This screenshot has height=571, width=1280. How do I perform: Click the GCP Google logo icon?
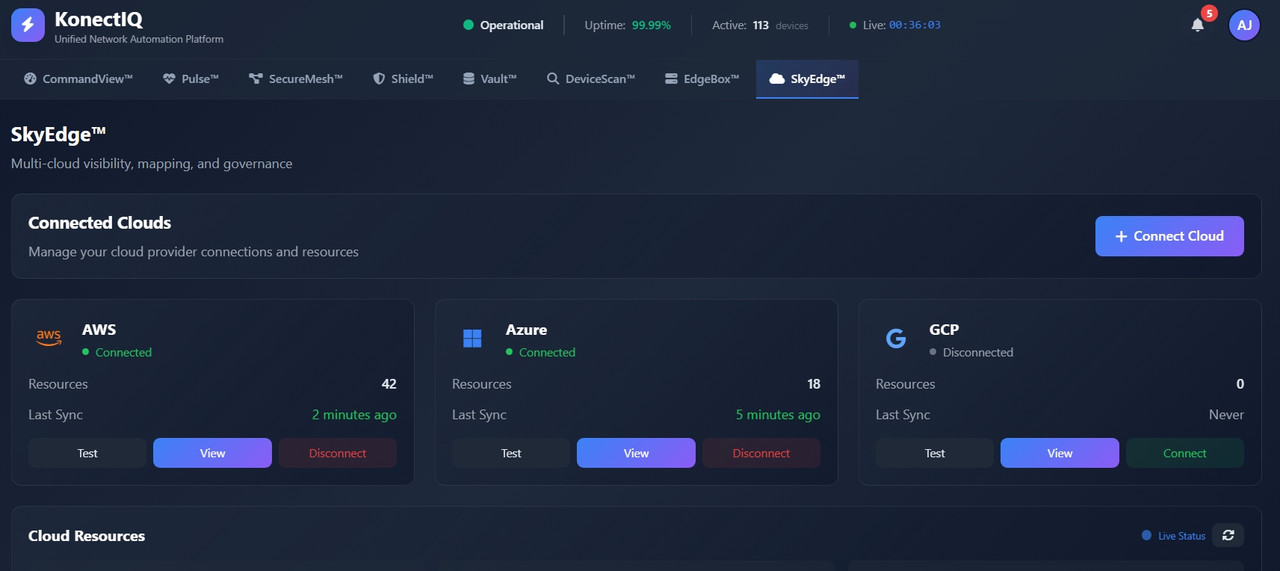pyautogui.click(x=896, y=339)
